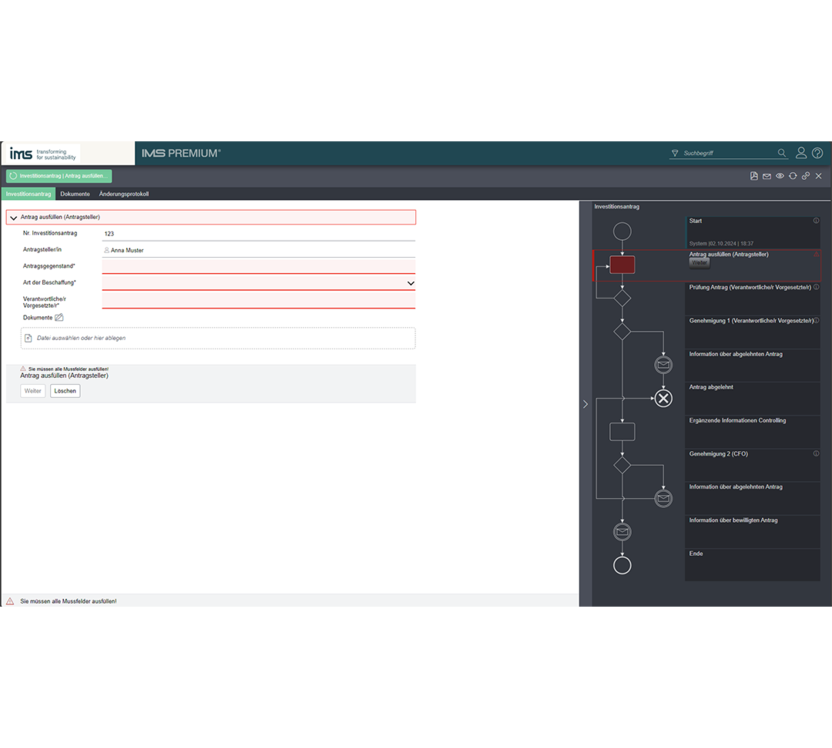Select the Genehmigung 1 step row
This screenshot has width=832, height=748.
coord(752,332)
